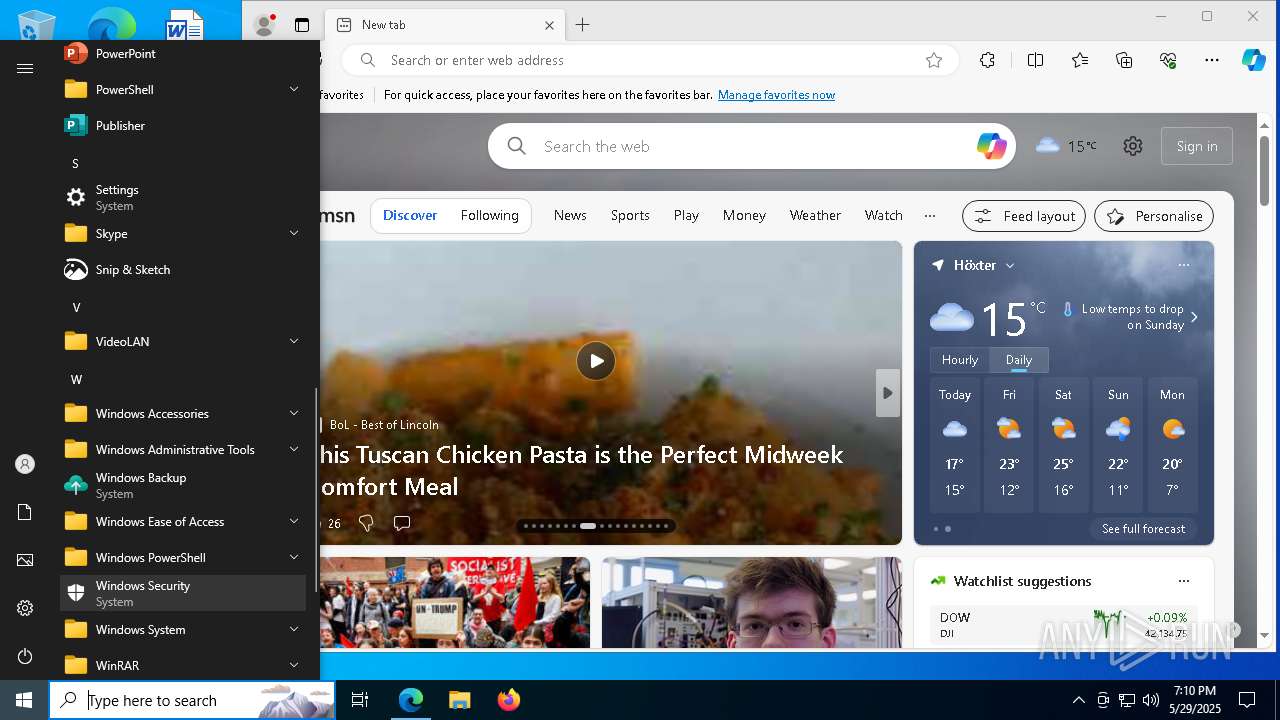Open Windows Backup entry

[x=183, y=485]
